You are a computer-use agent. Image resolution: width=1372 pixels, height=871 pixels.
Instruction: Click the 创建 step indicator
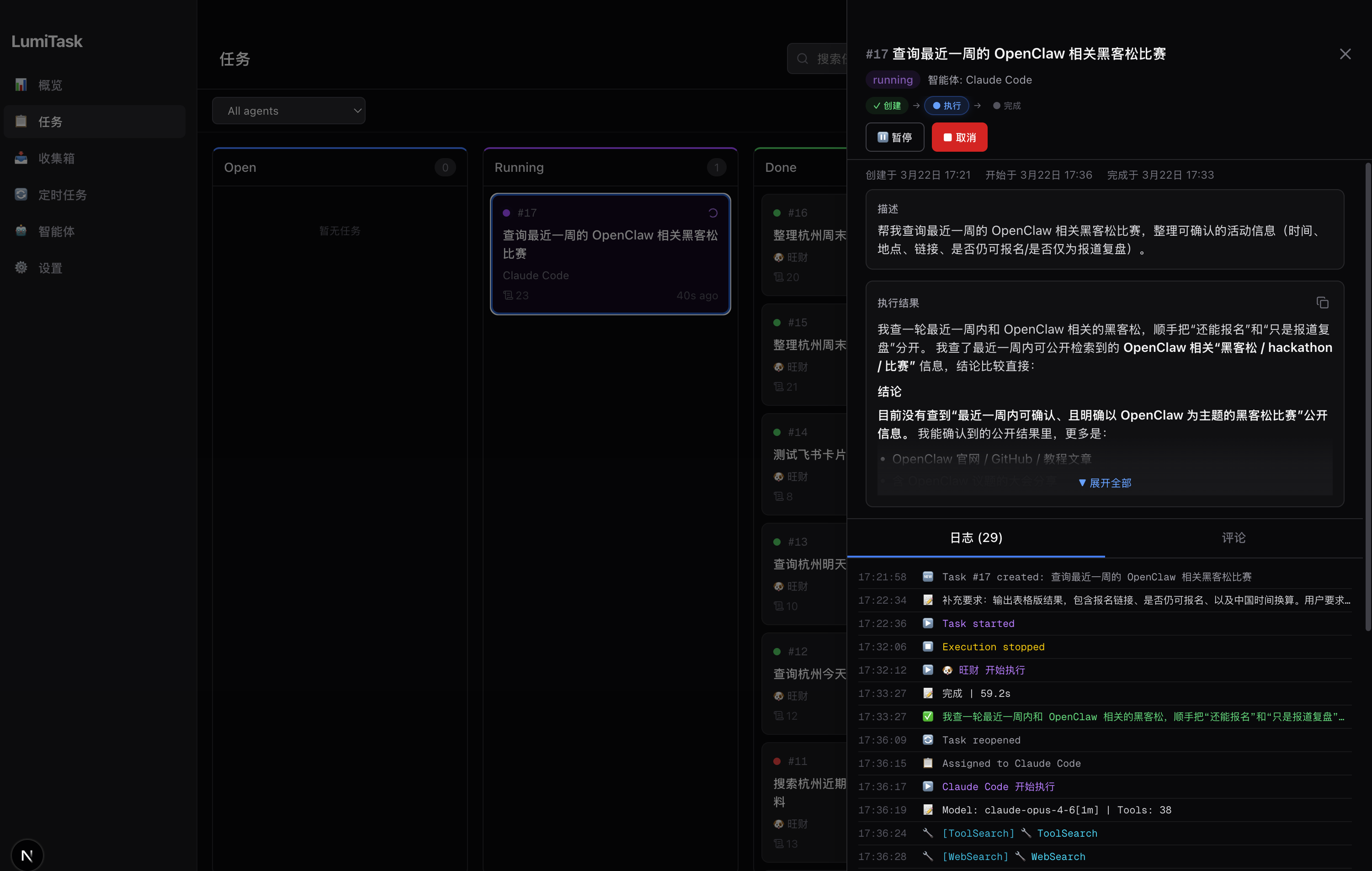point(887,106)
